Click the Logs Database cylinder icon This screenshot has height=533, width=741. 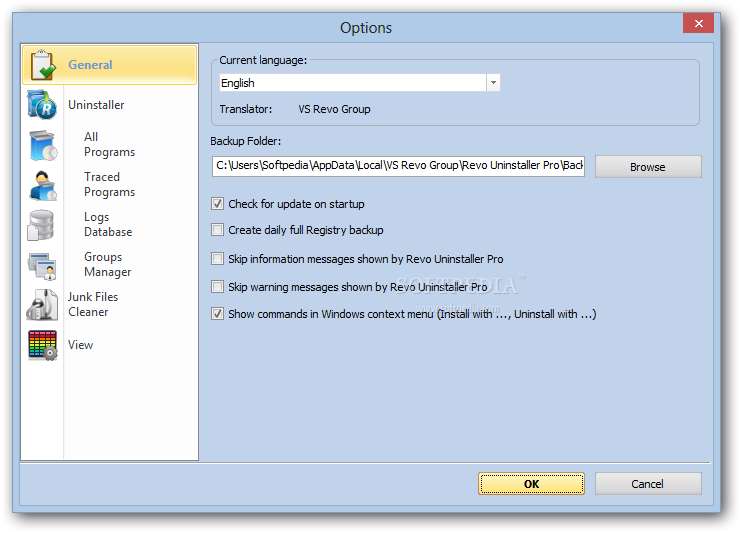(x=41, y=225)
